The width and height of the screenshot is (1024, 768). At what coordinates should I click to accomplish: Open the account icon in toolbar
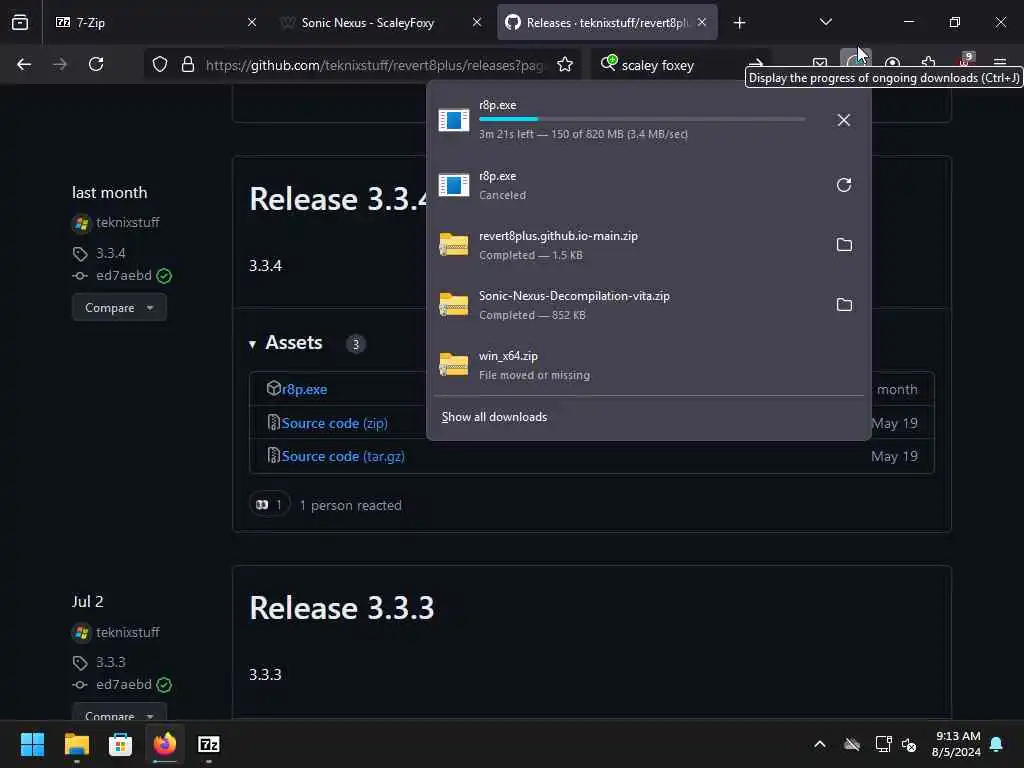click(892, 63)
